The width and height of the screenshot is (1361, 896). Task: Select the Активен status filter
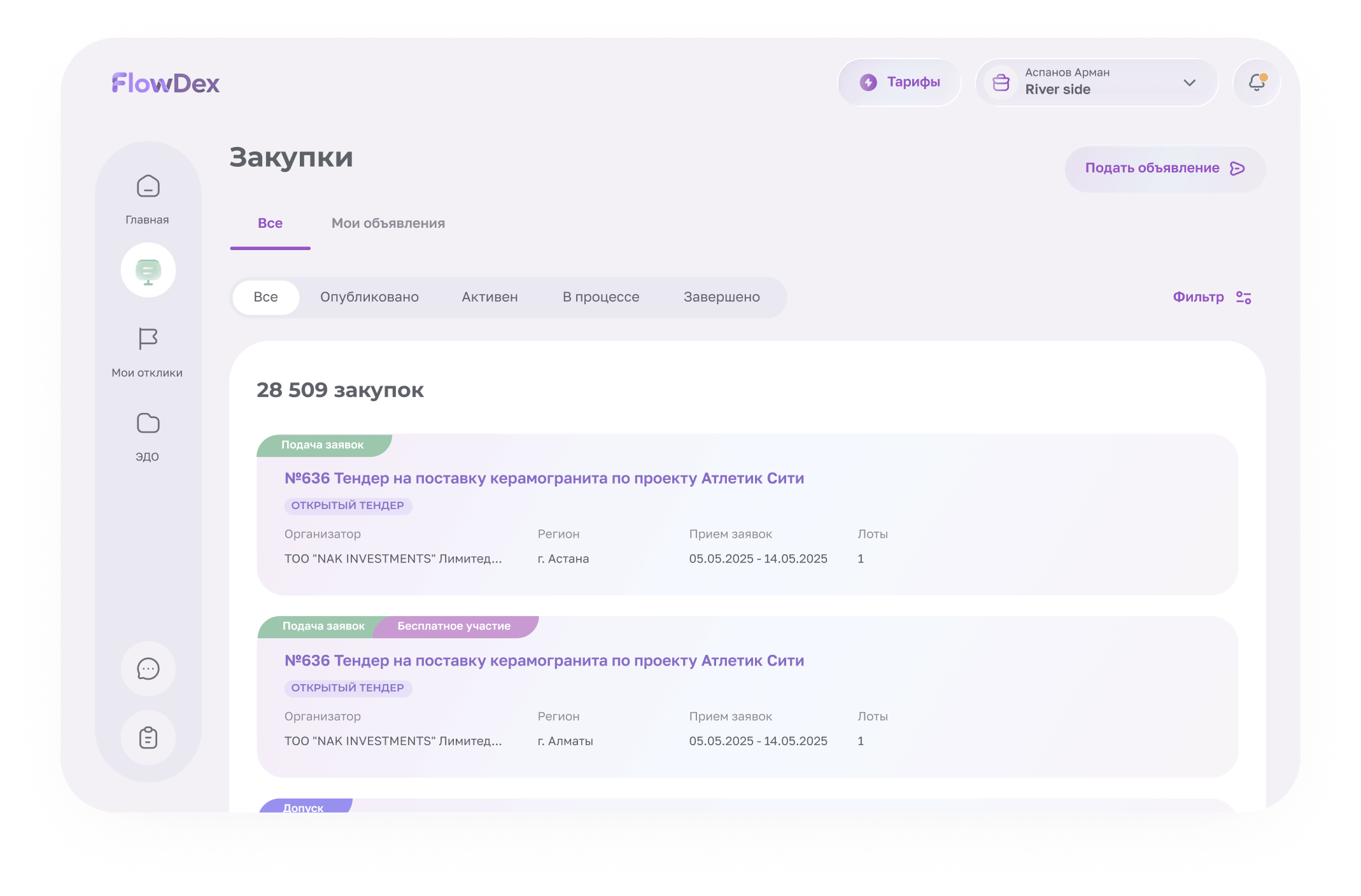490,297
